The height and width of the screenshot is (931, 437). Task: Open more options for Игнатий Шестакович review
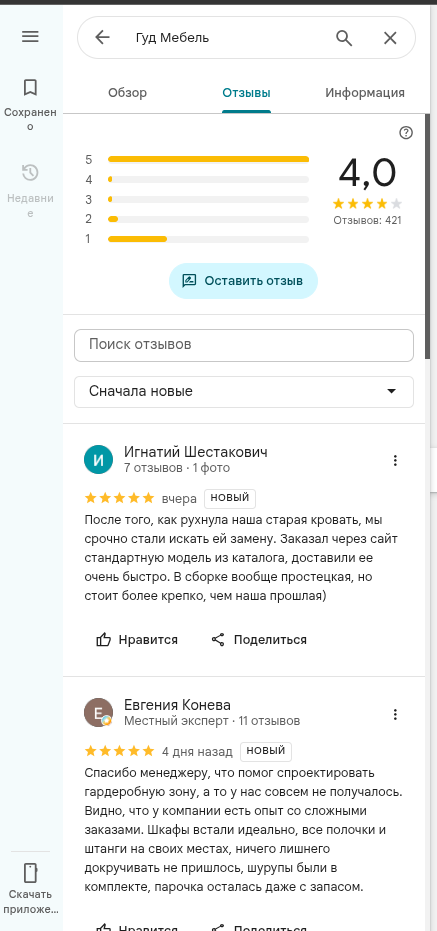[395, 460]
